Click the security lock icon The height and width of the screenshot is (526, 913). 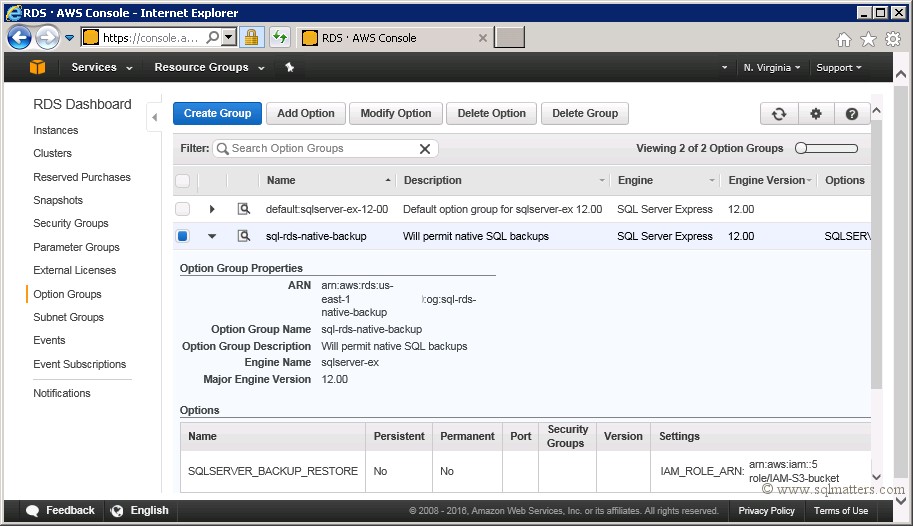click(252, 38)
